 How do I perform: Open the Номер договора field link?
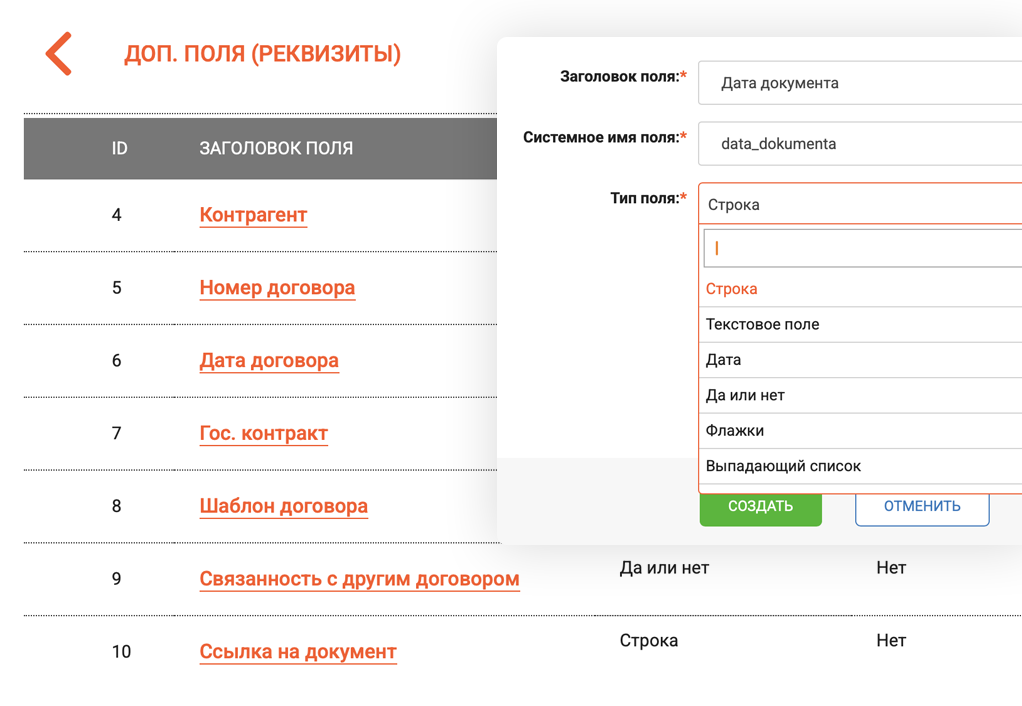(277, 287)
